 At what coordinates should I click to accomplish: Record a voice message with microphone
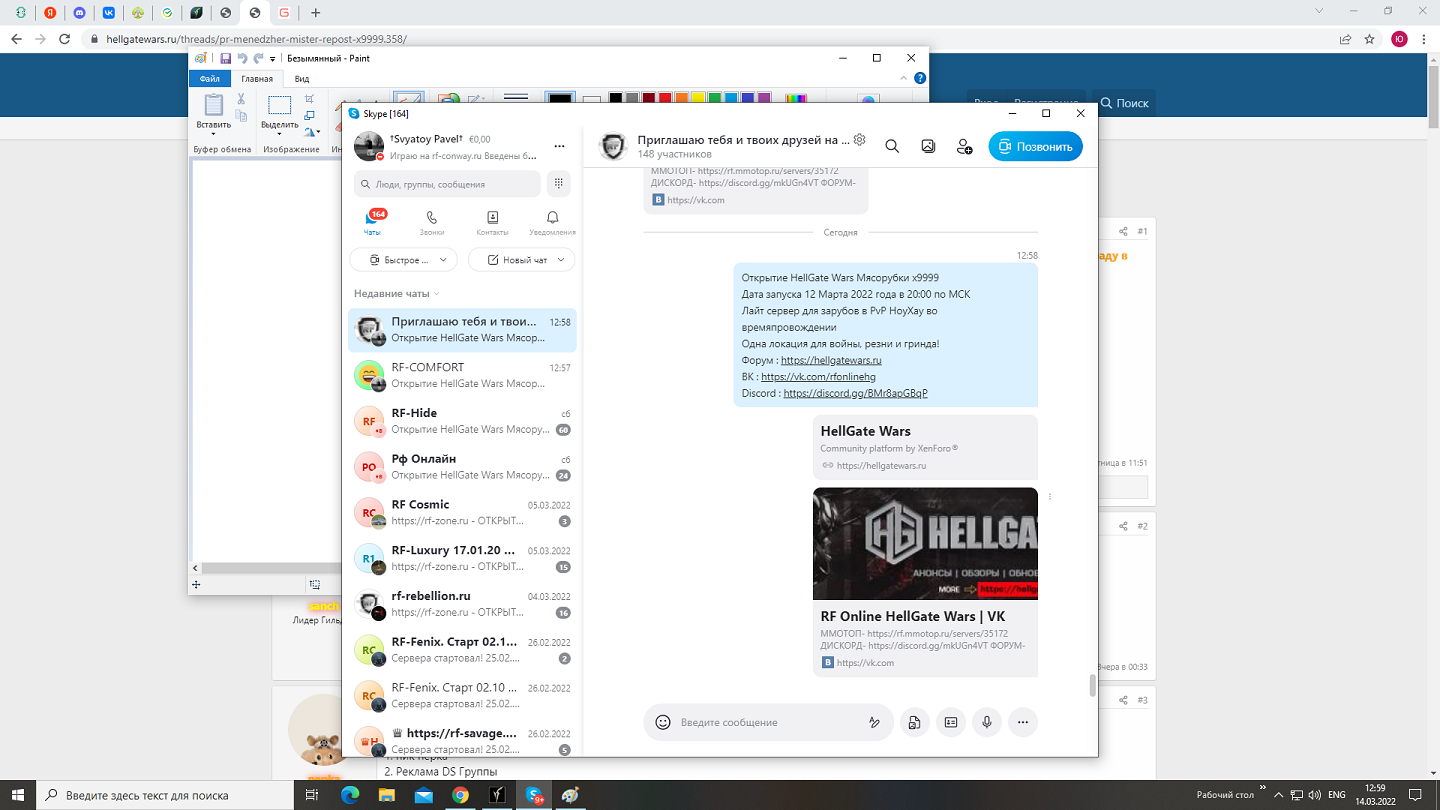pos(986,722)
